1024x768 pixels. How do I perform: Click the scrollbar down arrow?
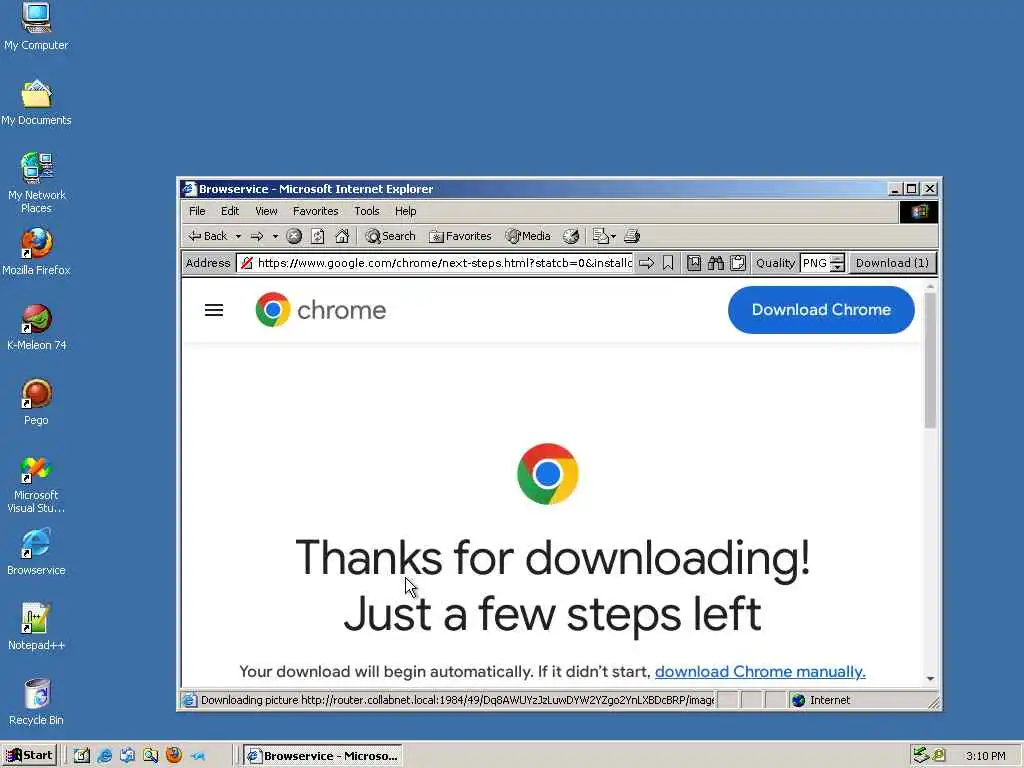(x=930, y=679)
